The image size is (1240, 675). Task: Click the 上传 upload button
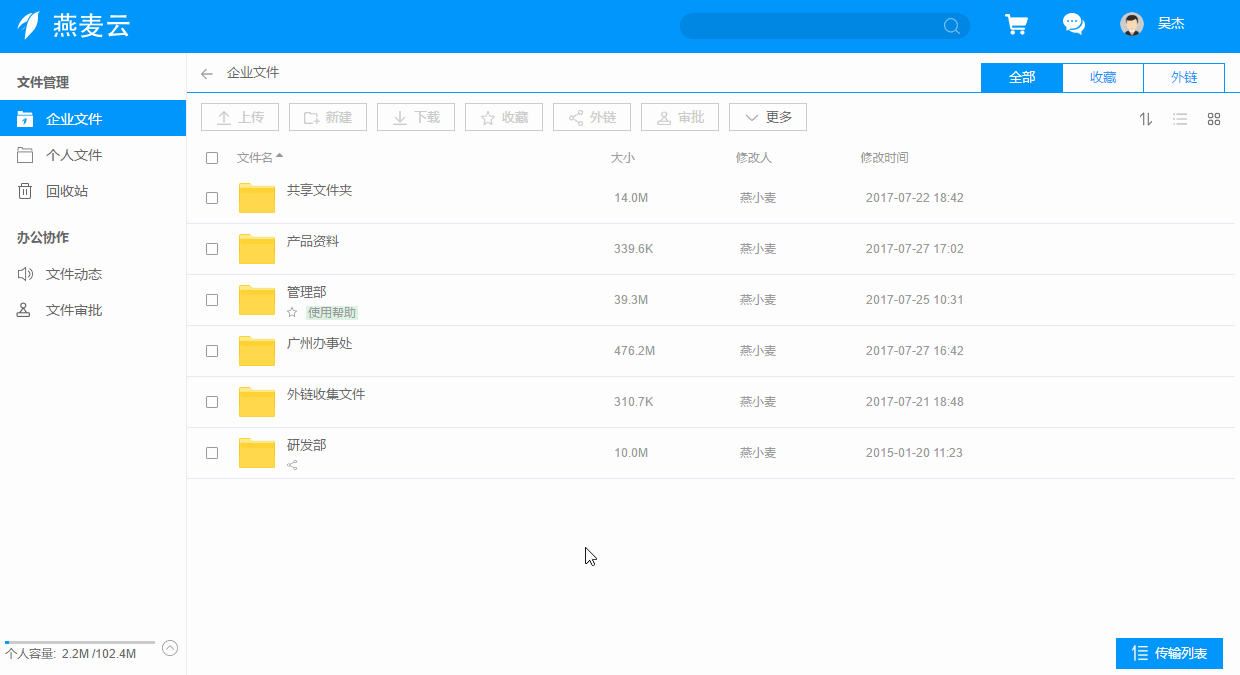click(239, 116)
